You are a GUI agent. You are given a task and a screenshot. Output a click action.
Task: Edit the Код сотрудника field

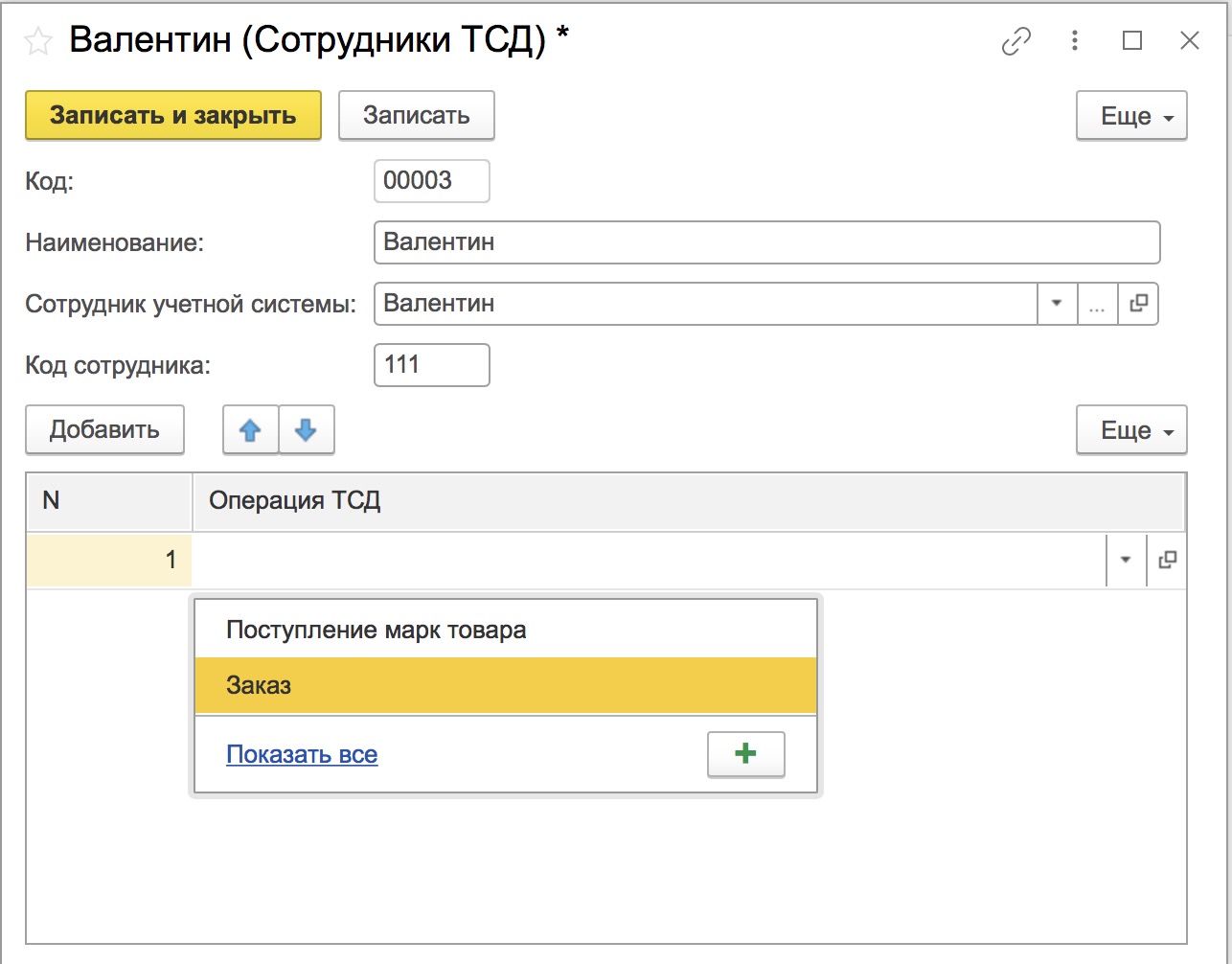[x=432, y=365]
